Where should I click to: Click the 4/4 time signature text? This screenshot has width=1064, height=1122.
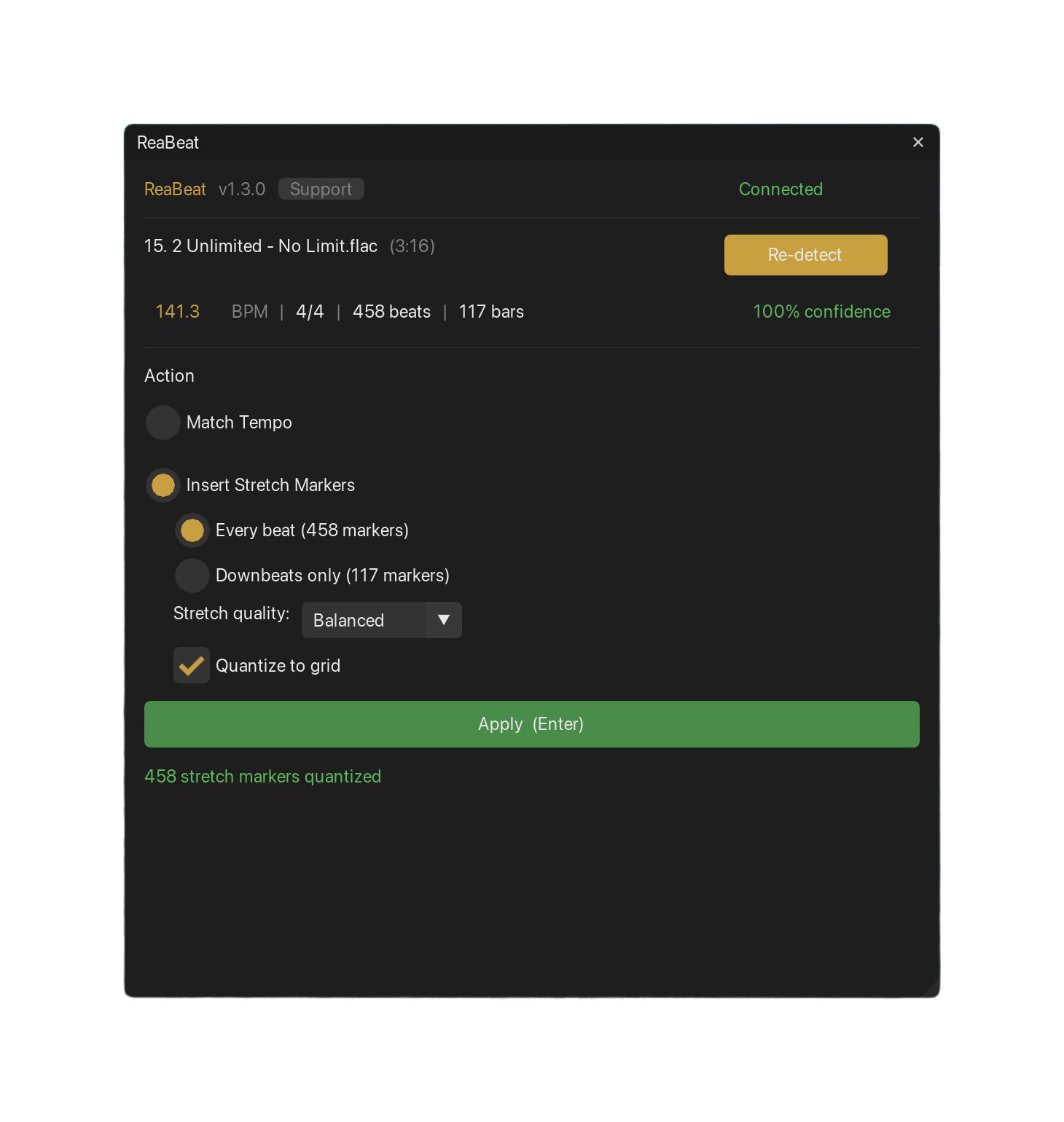[310, 312]
